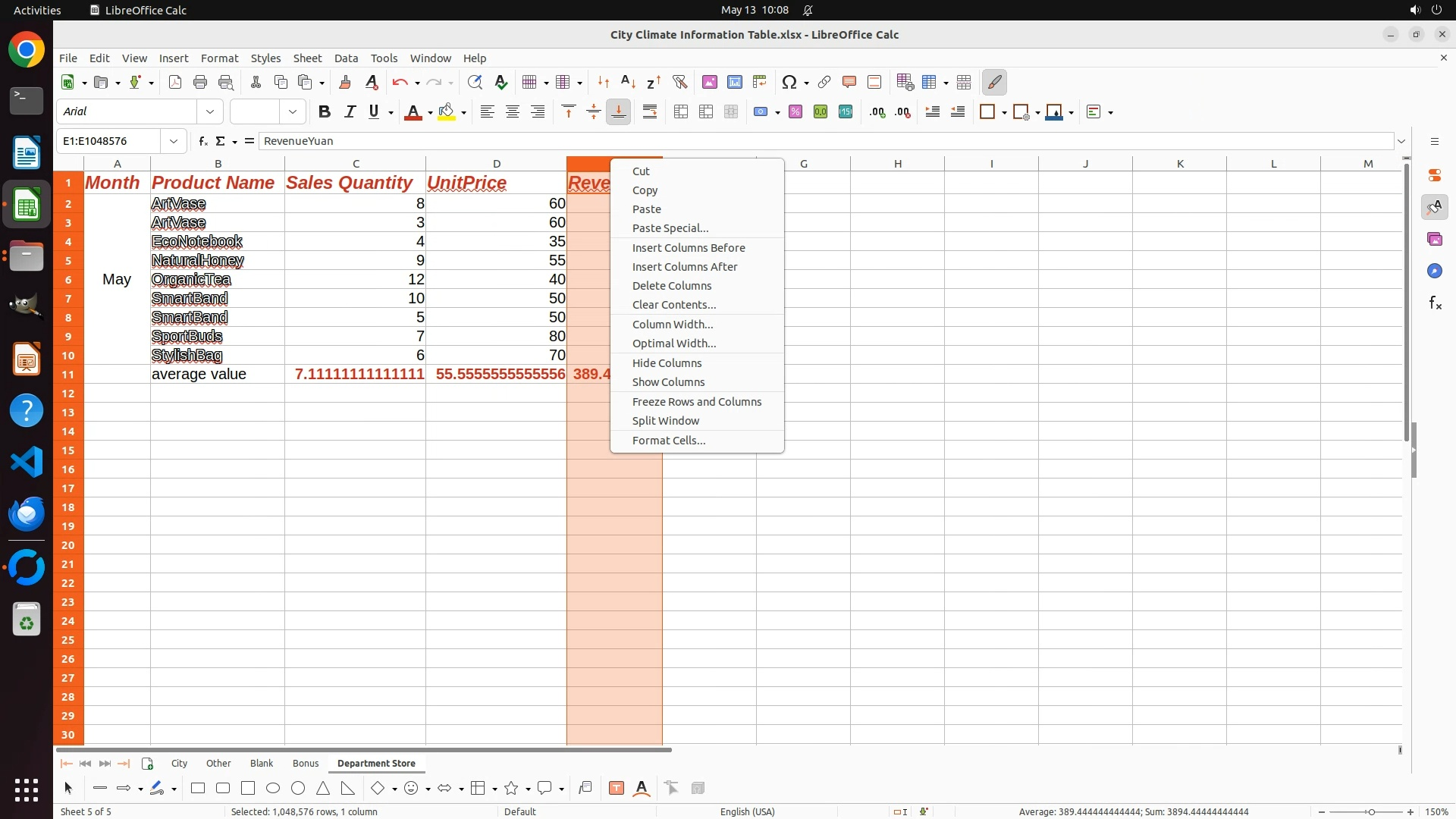The height and width of the screenshot is (819, 1456).
Task: Expand the formula bar arrow
Action: pos(1401,141)
